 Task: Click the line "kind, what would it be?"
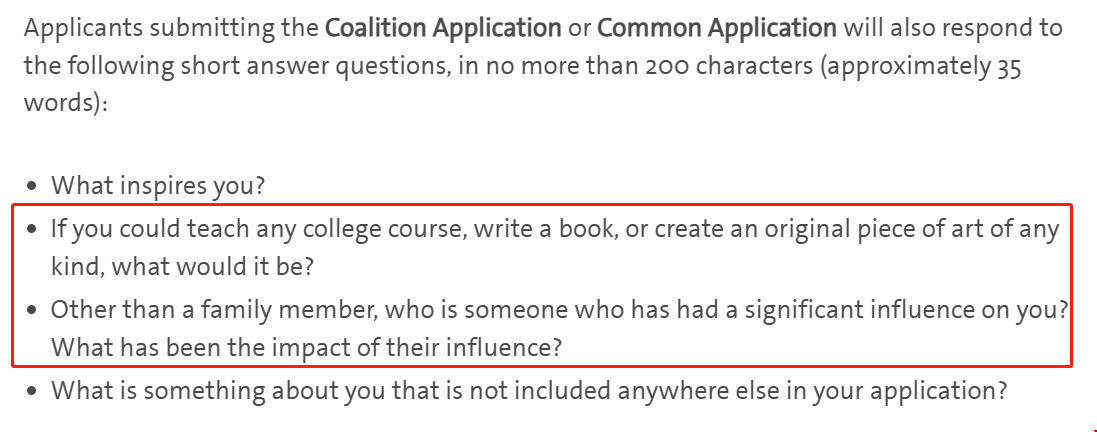coord(182,268)
